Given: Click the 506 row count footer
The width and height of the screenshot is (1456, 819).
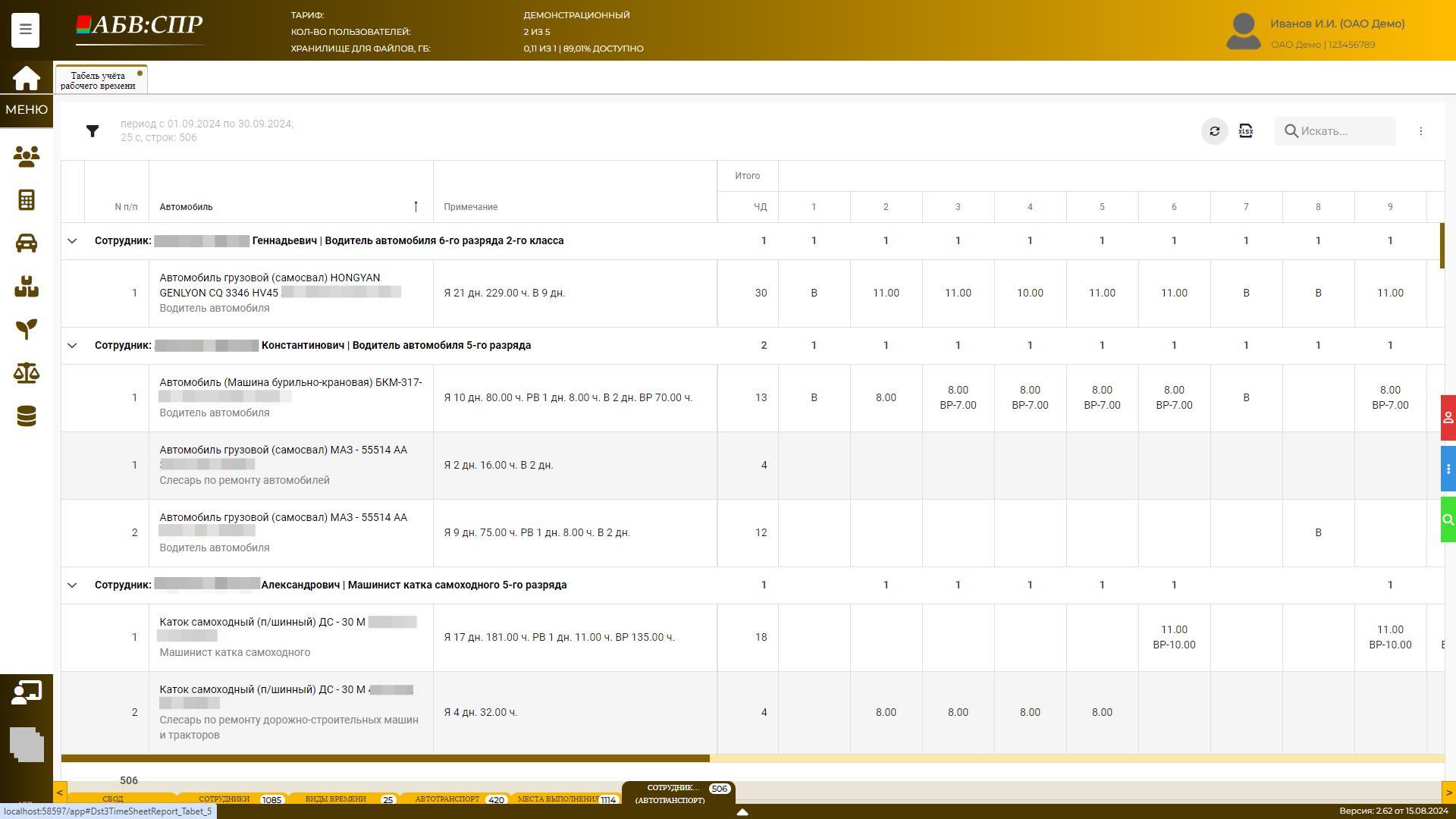Looking at the screenshot, I should coord(129,781).
